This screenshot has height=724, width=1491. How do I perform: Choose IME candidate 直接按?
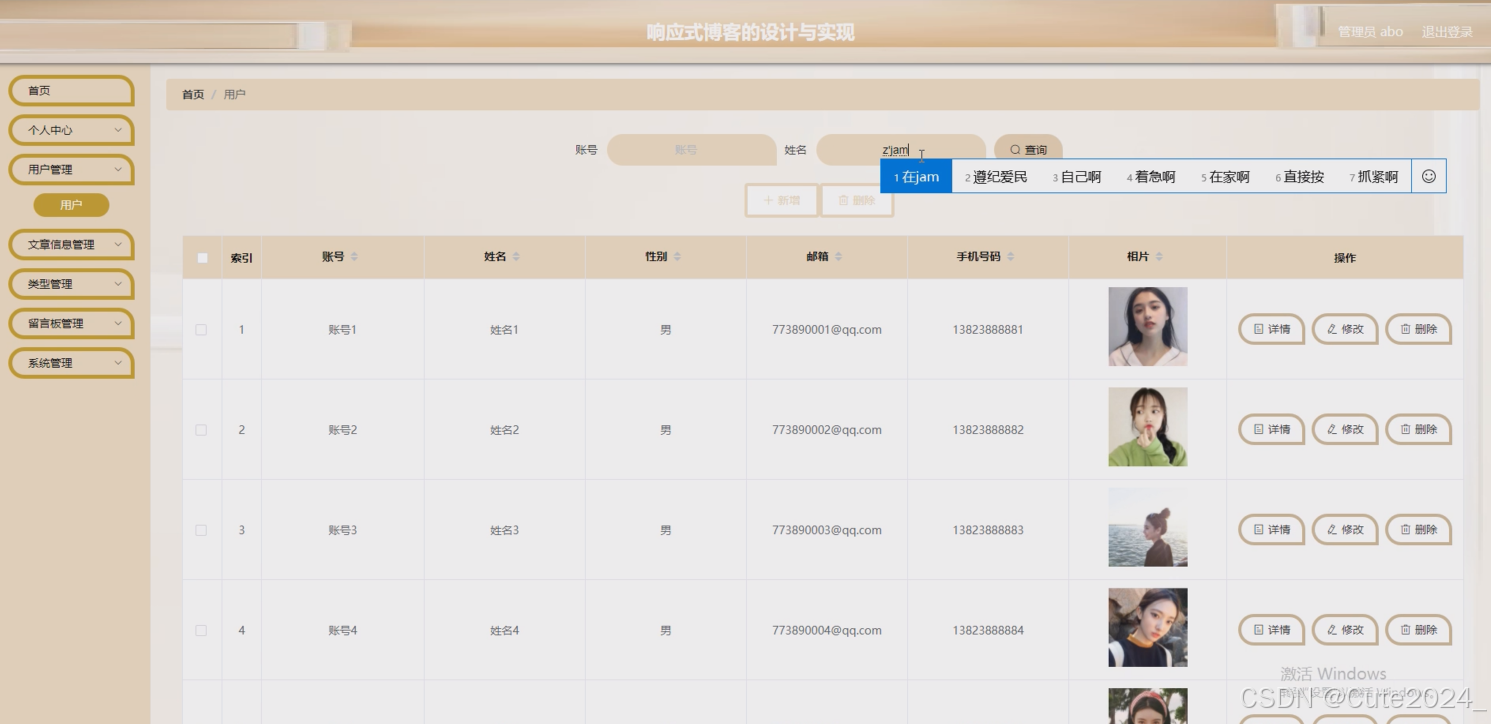coord(1299,177)
